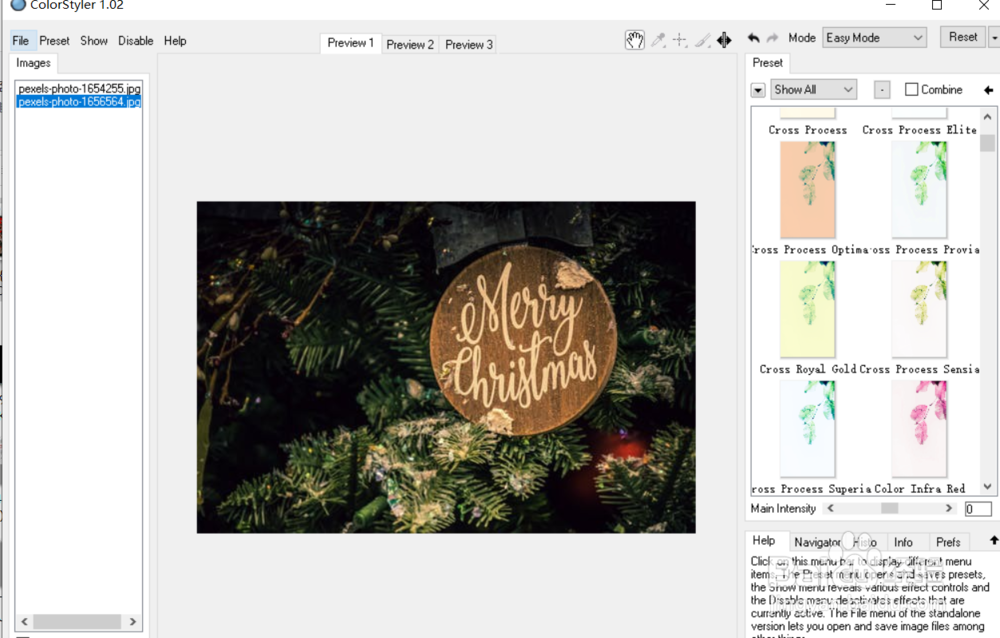1000x638 pixels.
Task: Select the eyedropper tool
Action: (658, 40)
